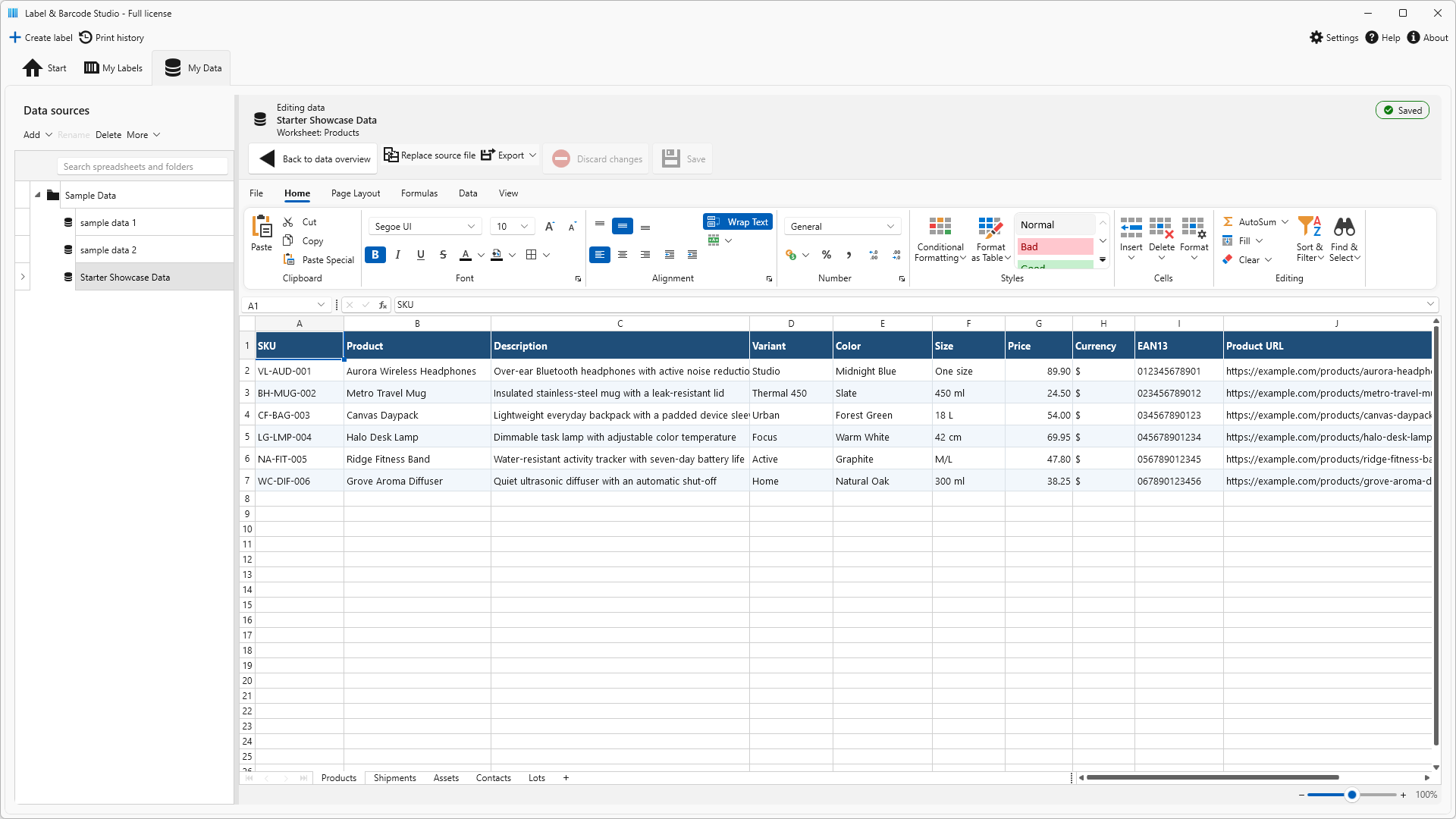The image size is (1456, 819).
Task: Toggle Wrap Text
Action: click(x=738, y=222)
